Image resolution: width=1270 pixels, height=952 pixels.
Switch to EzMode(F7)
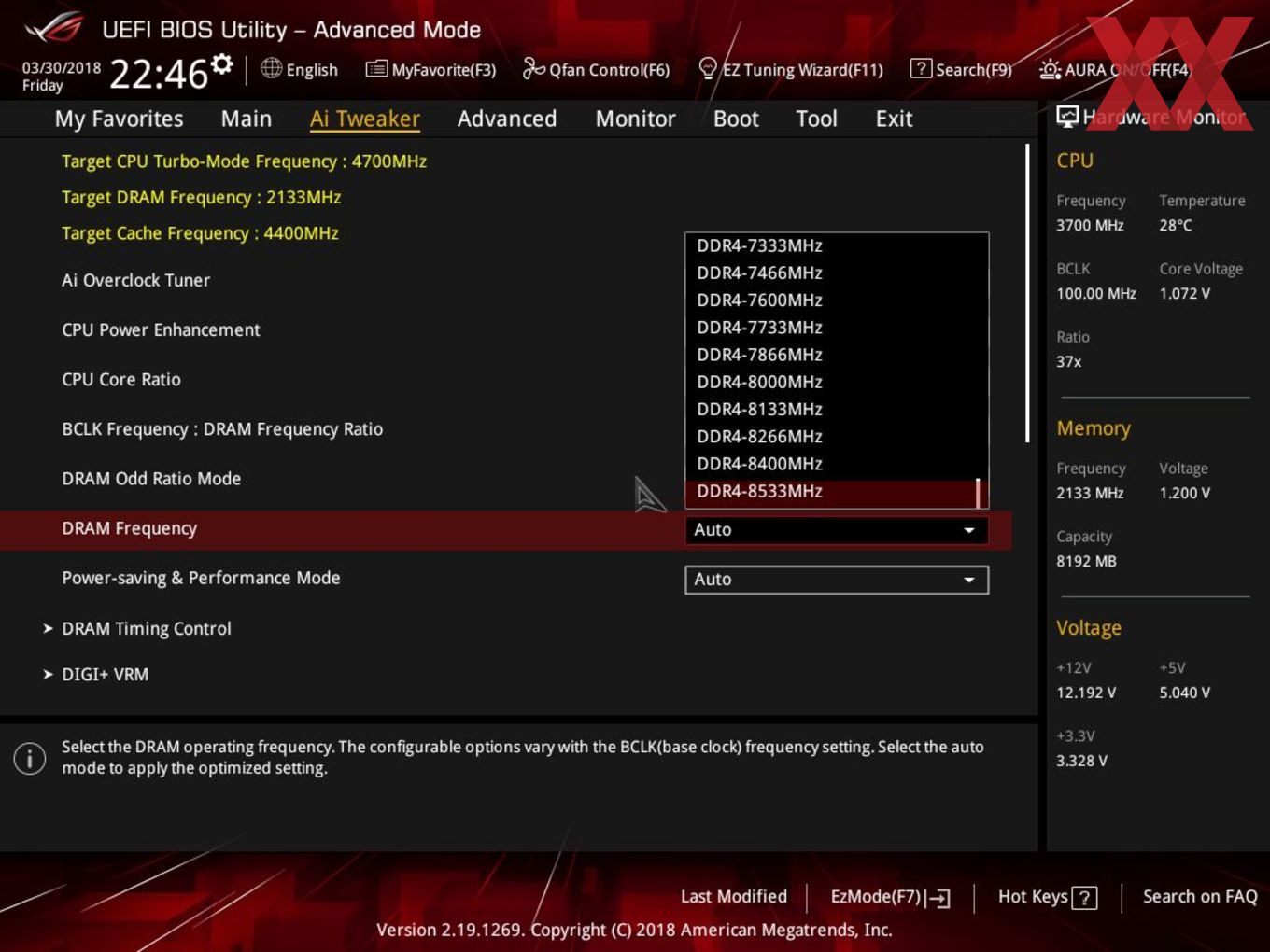tap(890, 897)
